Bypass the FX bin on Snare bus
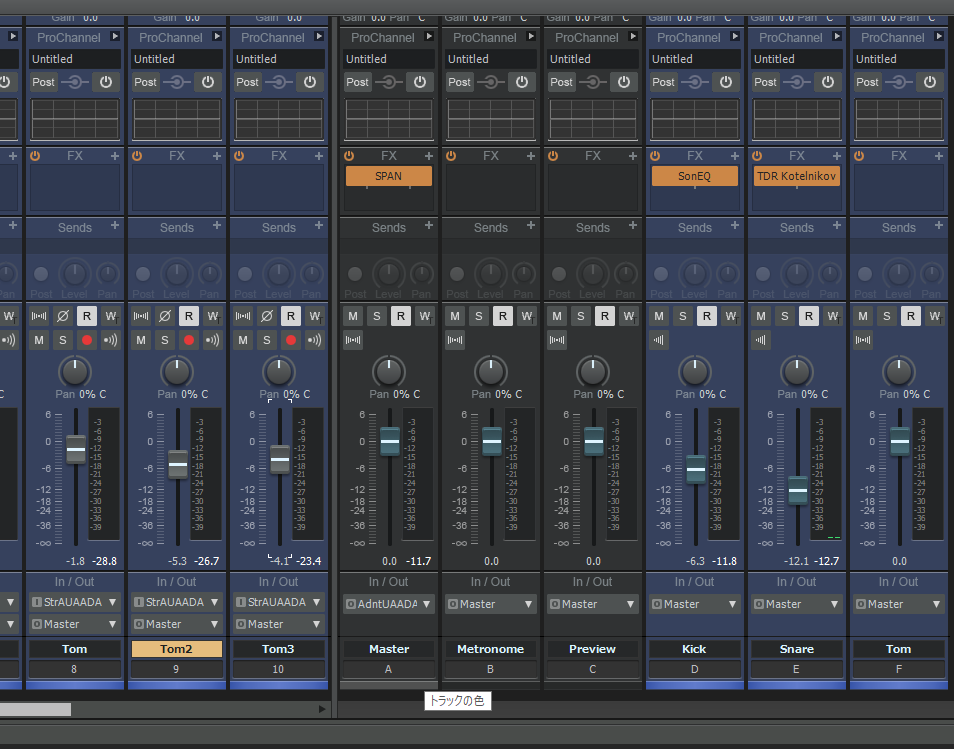This screenshot has width=954, height=749. coord(755,156)
